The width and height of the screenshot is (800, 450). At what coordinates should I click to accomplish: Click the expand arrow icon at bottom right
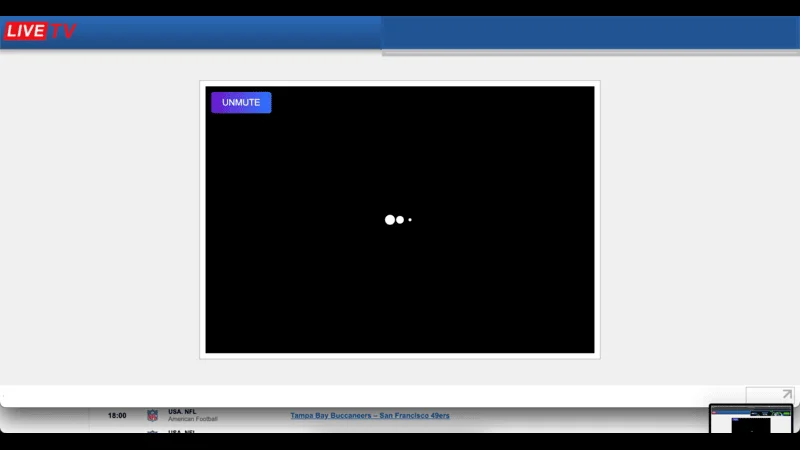(x=787, y=395)
